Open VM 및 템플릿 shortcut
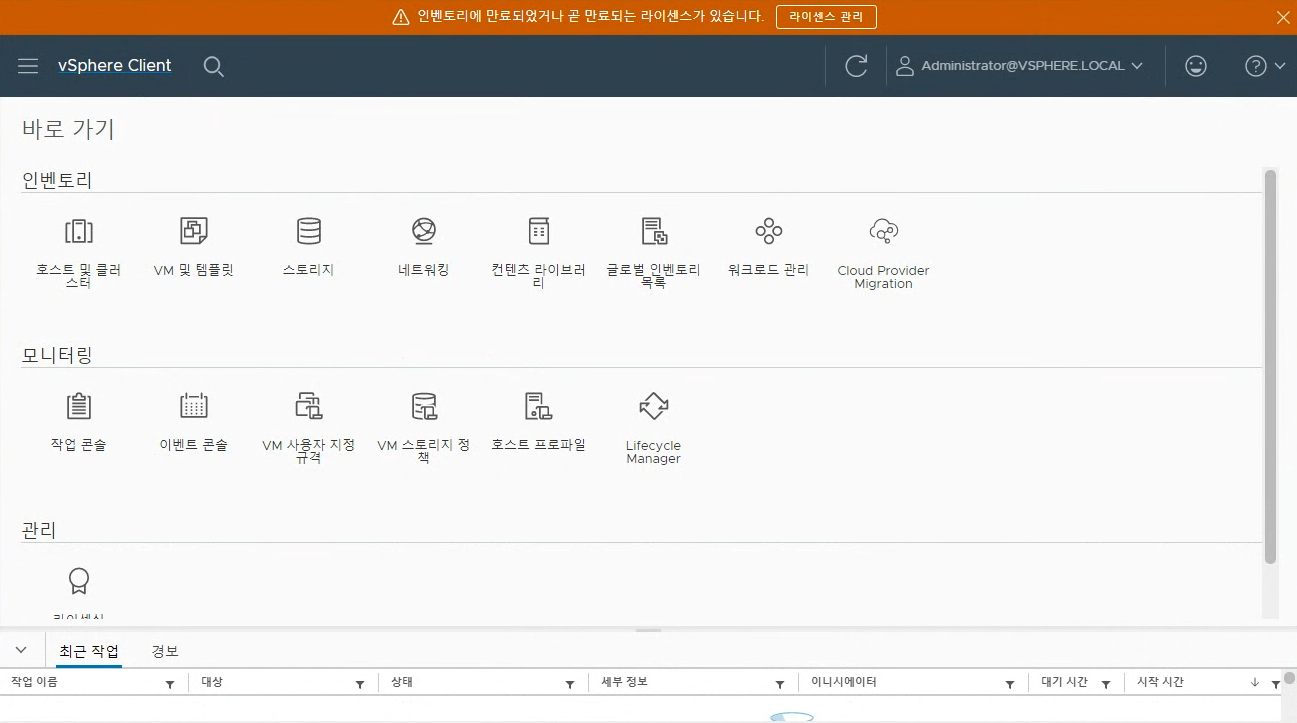1297x723 pixels. pyautogui.click(x=194, y=247)
